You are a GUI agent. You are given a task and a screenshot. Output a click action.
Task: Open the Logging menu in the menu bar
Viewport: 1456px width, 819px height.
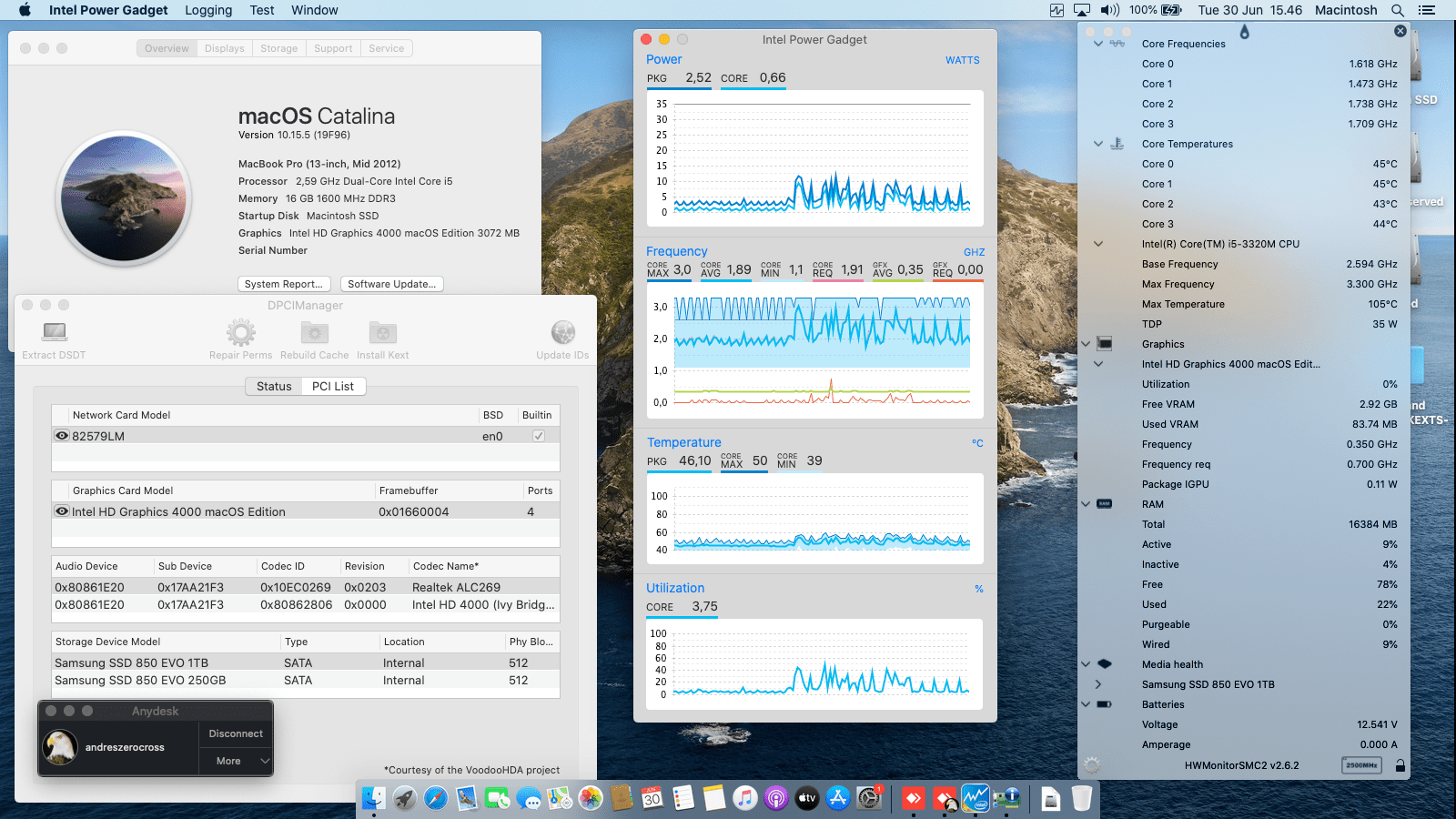pyautogui.click(x=207, y=10)
